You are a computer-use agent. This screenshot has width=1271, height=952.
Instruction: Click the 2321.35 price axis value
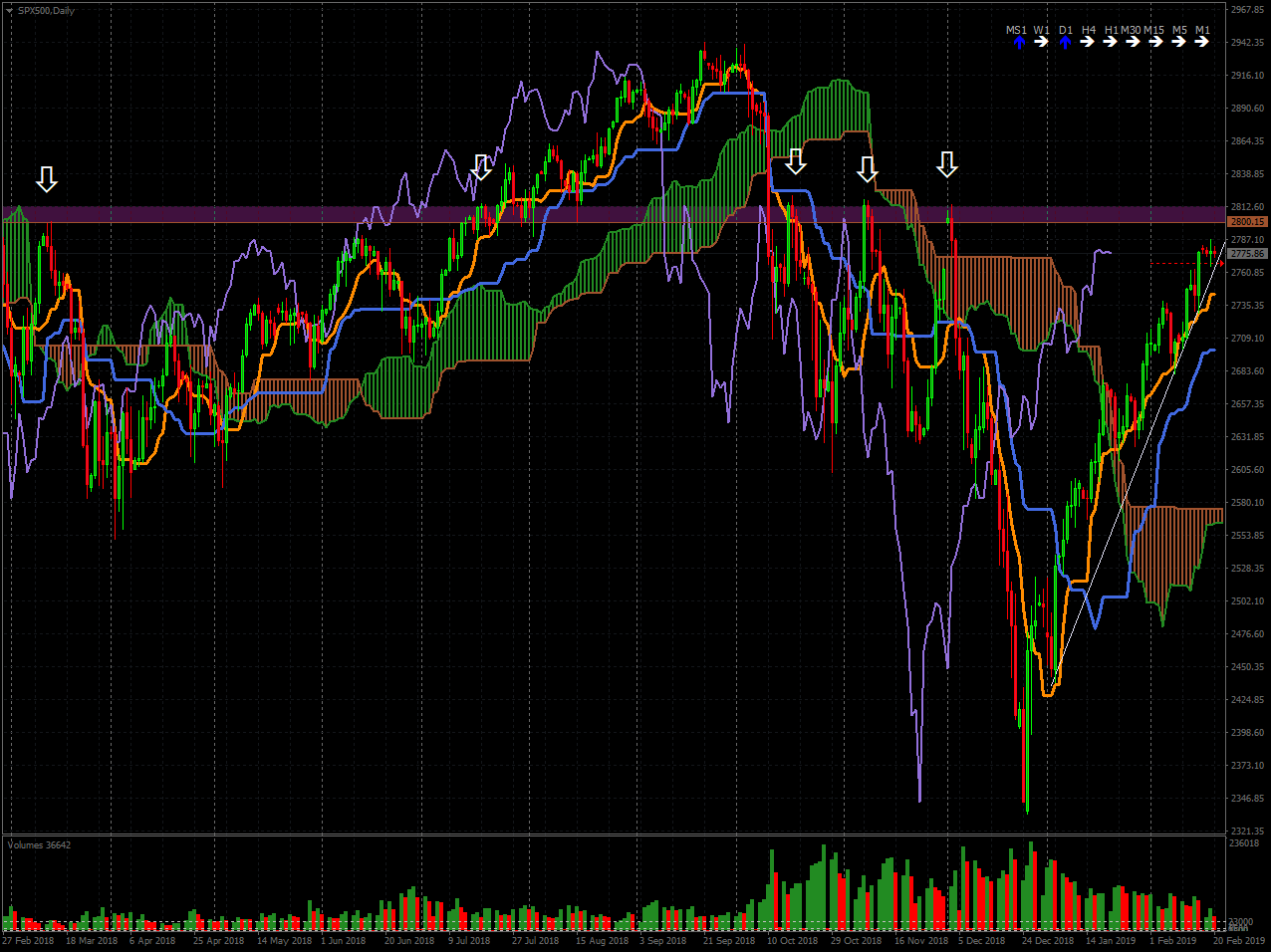[x=1247, y=832]
